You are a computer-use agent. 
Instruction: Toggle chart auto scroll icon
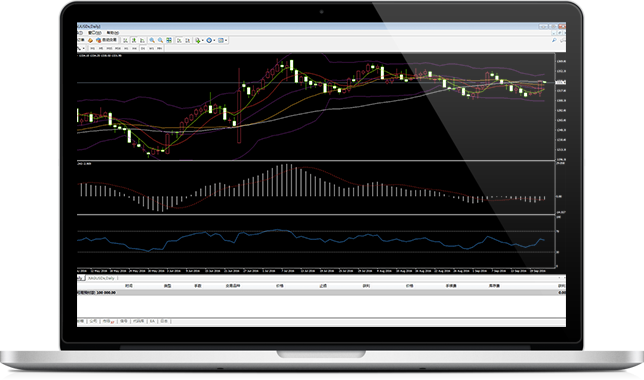(x=179, y=40)
